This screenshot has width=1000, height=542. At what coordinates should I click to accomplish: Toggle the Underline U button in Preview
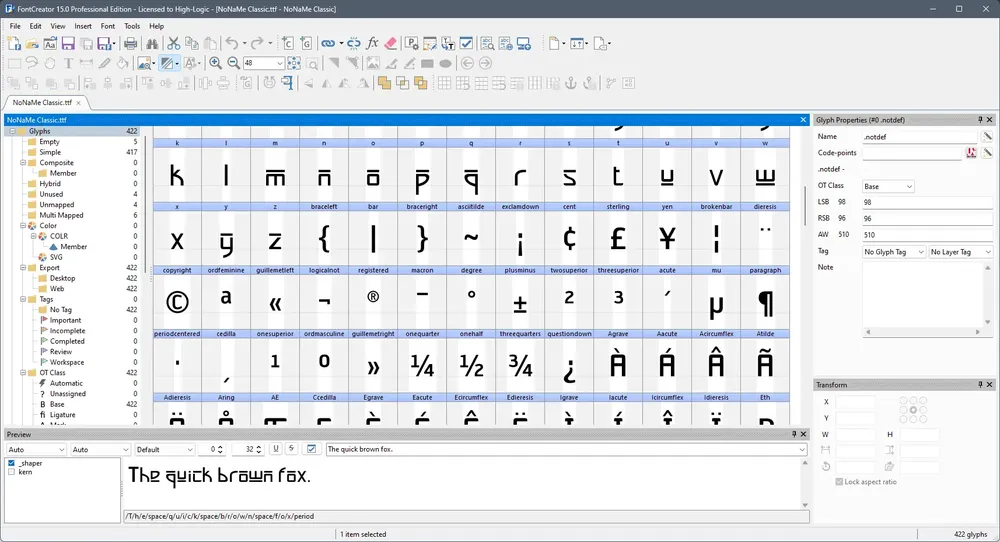(x=276, y=449)
